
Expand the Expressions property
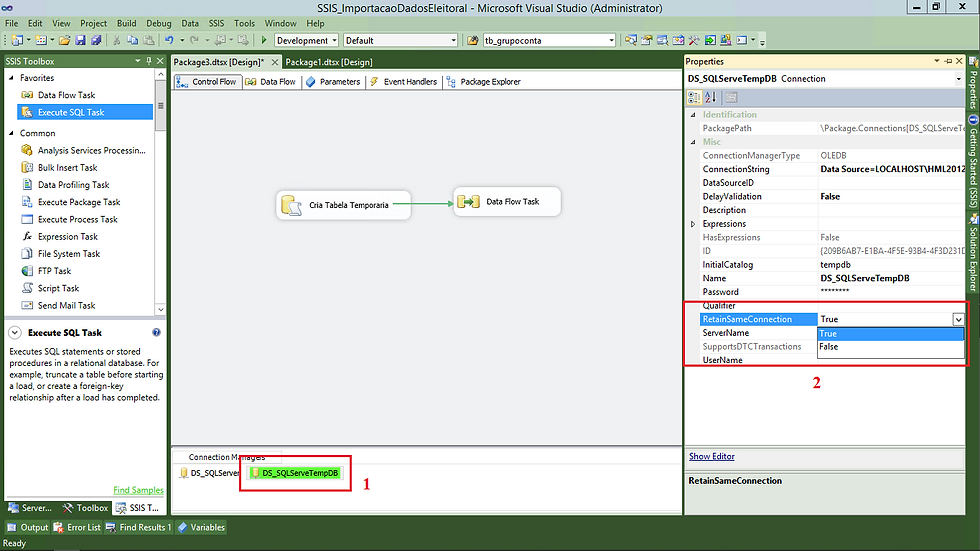pyautogui.click(x=692, y=224)
